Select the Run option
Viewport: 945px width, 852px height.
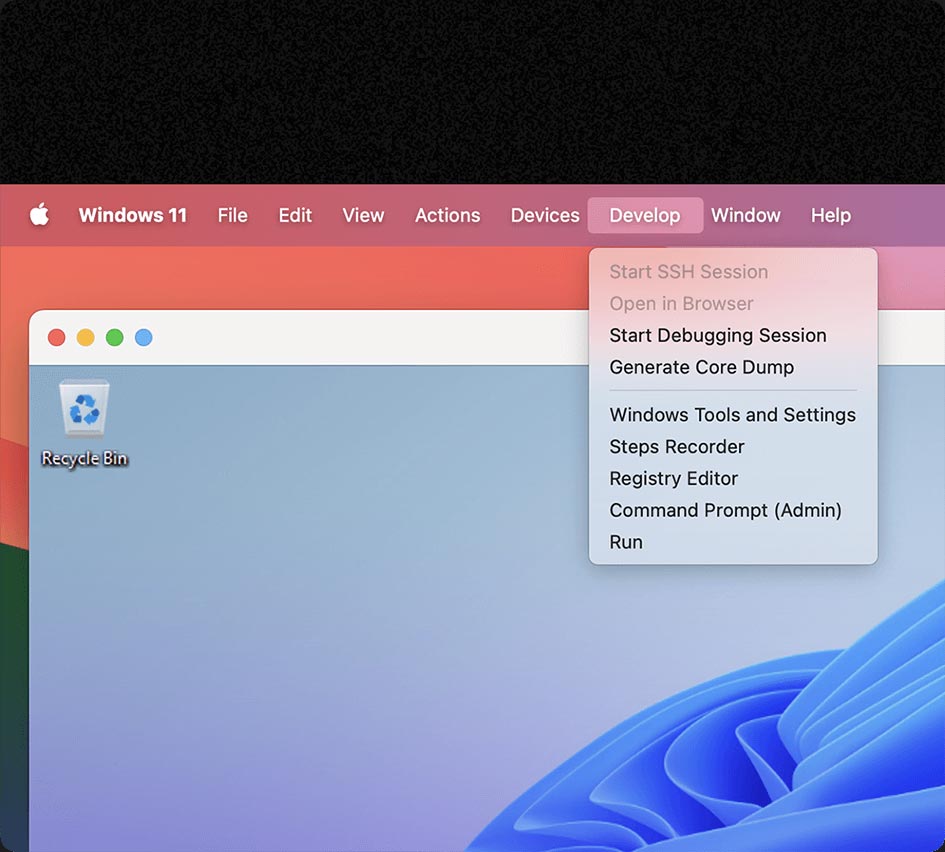(625, 541)
